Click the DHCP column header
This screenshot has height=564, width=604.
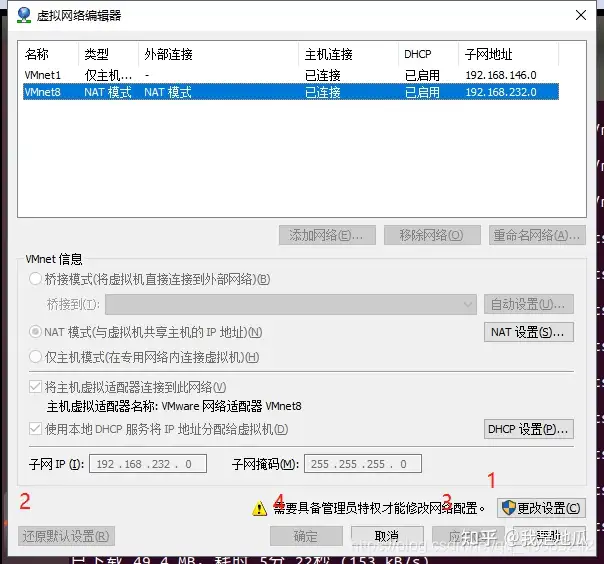coord(428,54)
